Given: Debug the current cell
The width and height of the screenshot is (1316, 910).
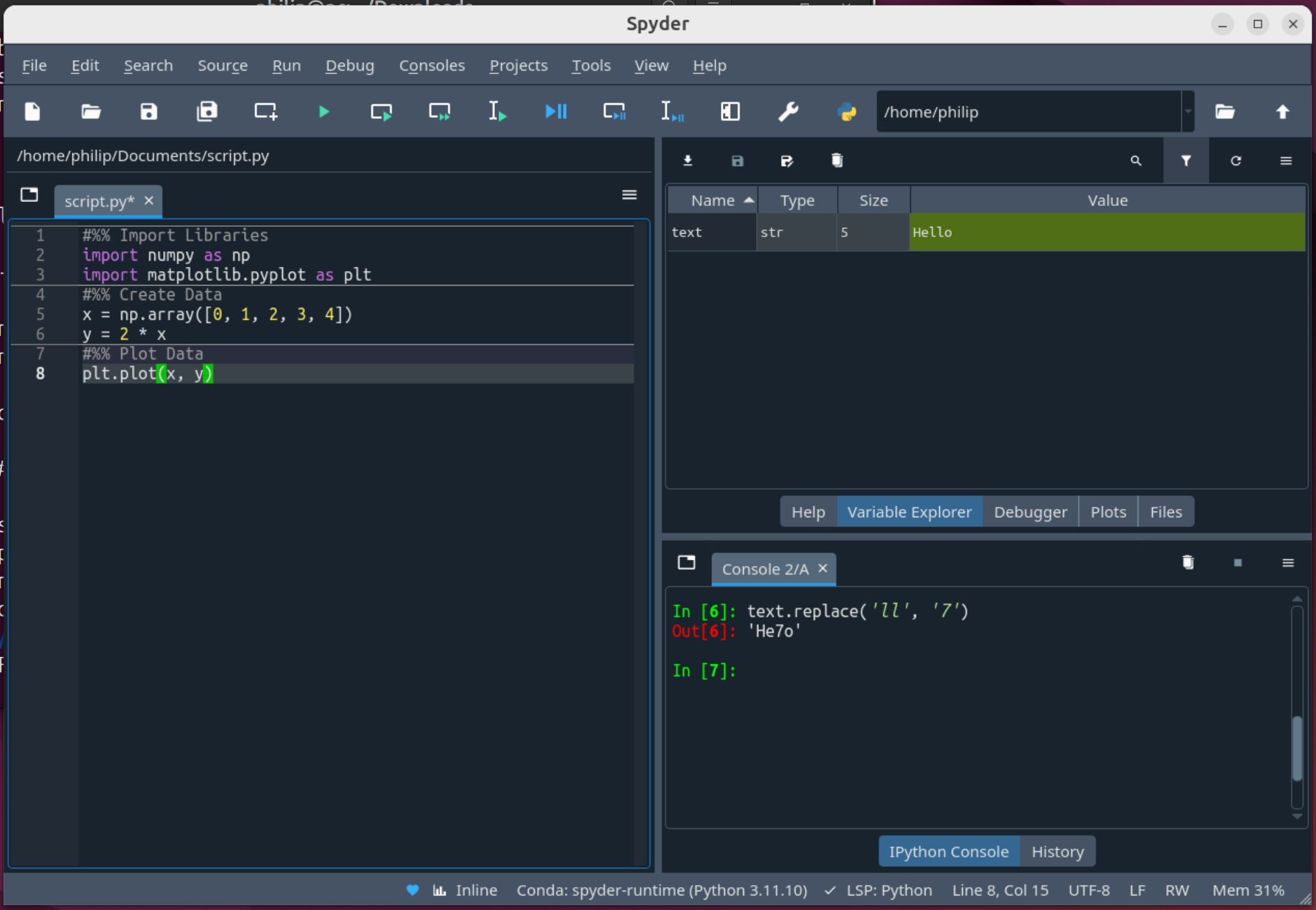Looking at the screenshot, I should 614,111.
